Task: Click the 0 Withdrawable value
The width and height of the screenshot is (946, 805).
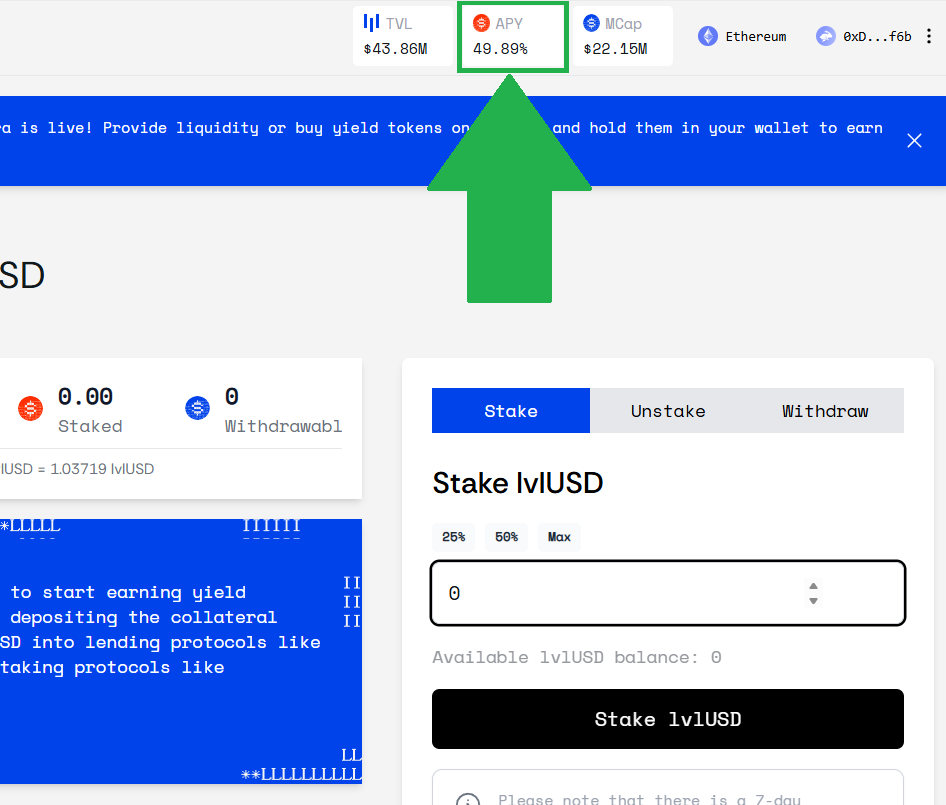Action: tap(232, 396)
